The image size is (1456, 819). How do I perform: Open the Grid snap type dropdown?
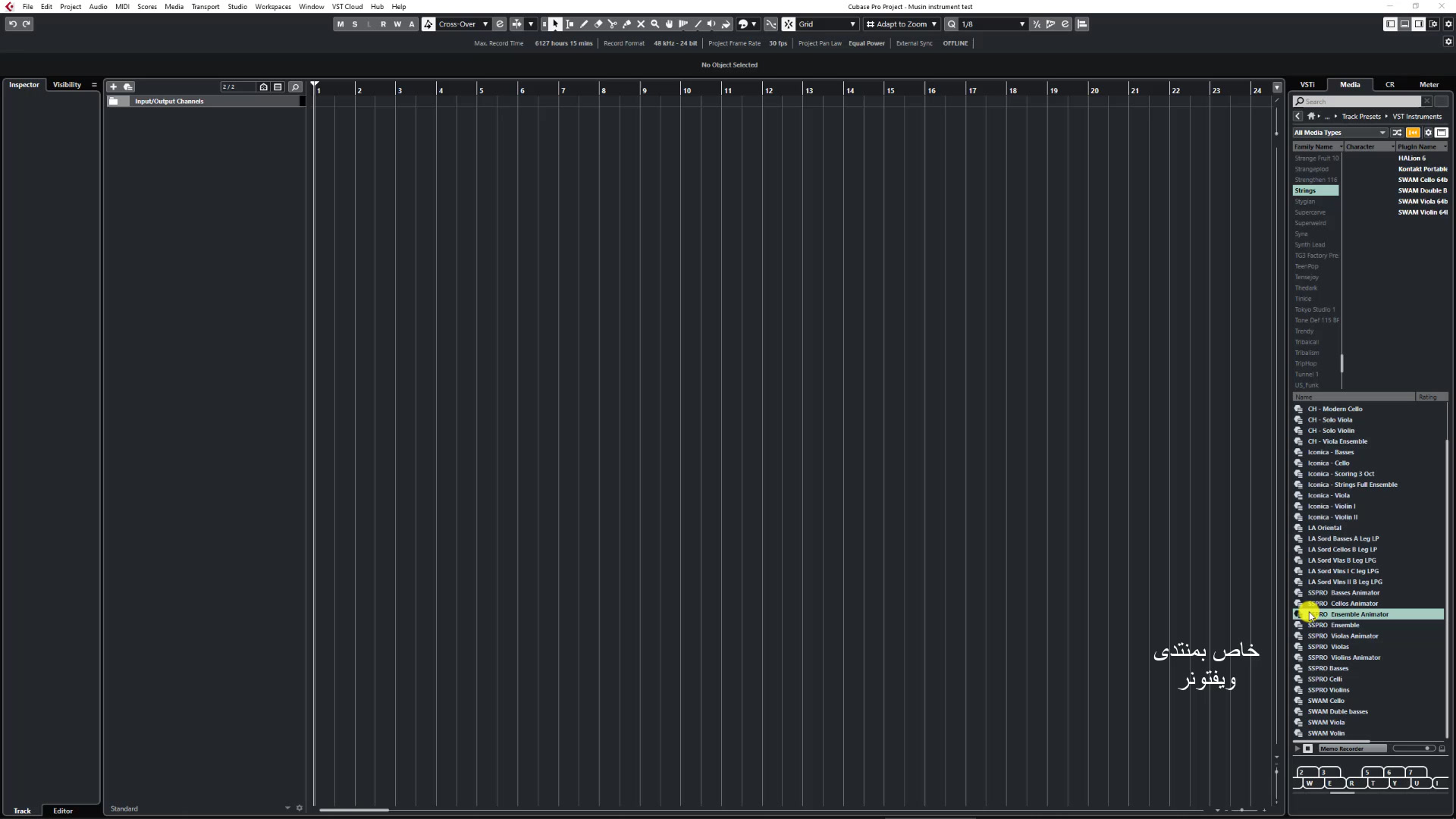826,24
